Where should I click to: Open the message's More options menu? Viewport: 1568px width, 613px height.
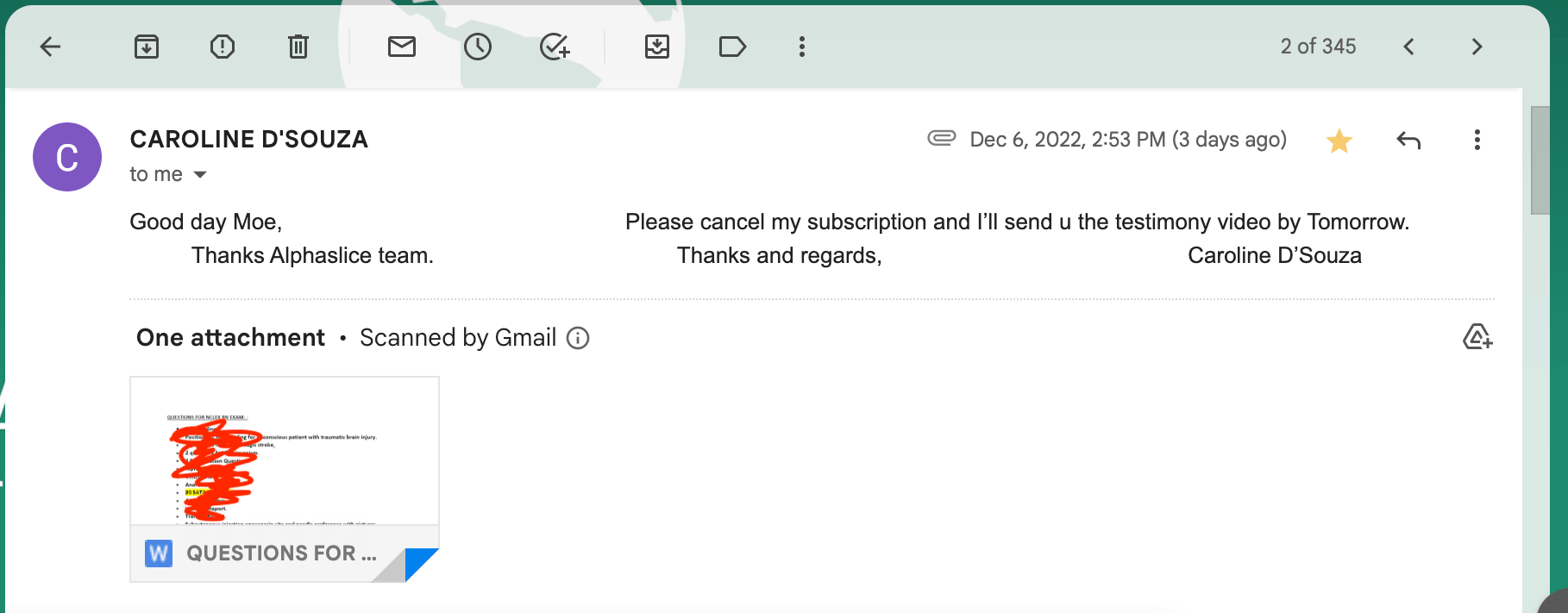coord(1477,141)
